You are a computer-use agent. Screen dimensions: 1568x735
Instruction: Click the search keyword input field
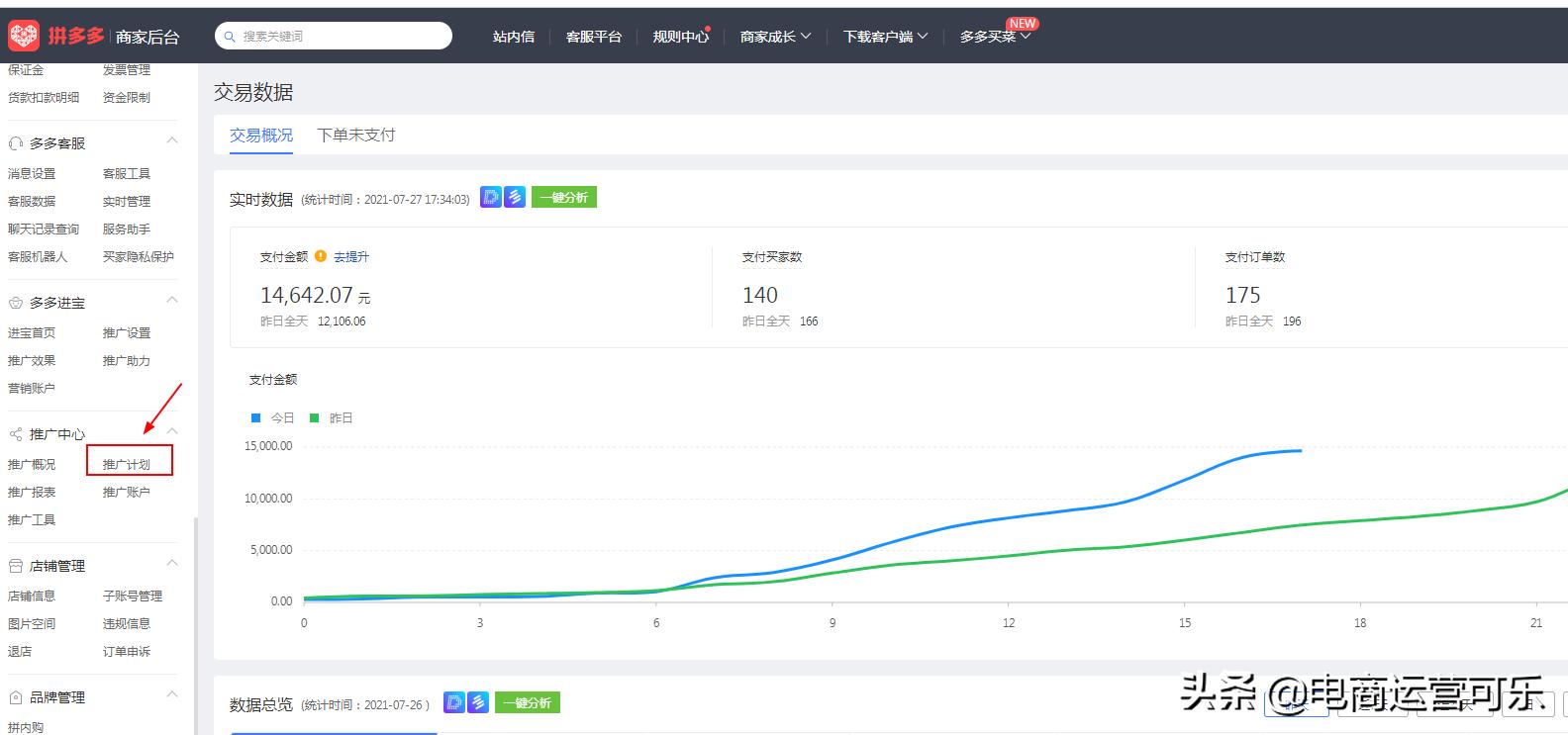coord(334,37)
